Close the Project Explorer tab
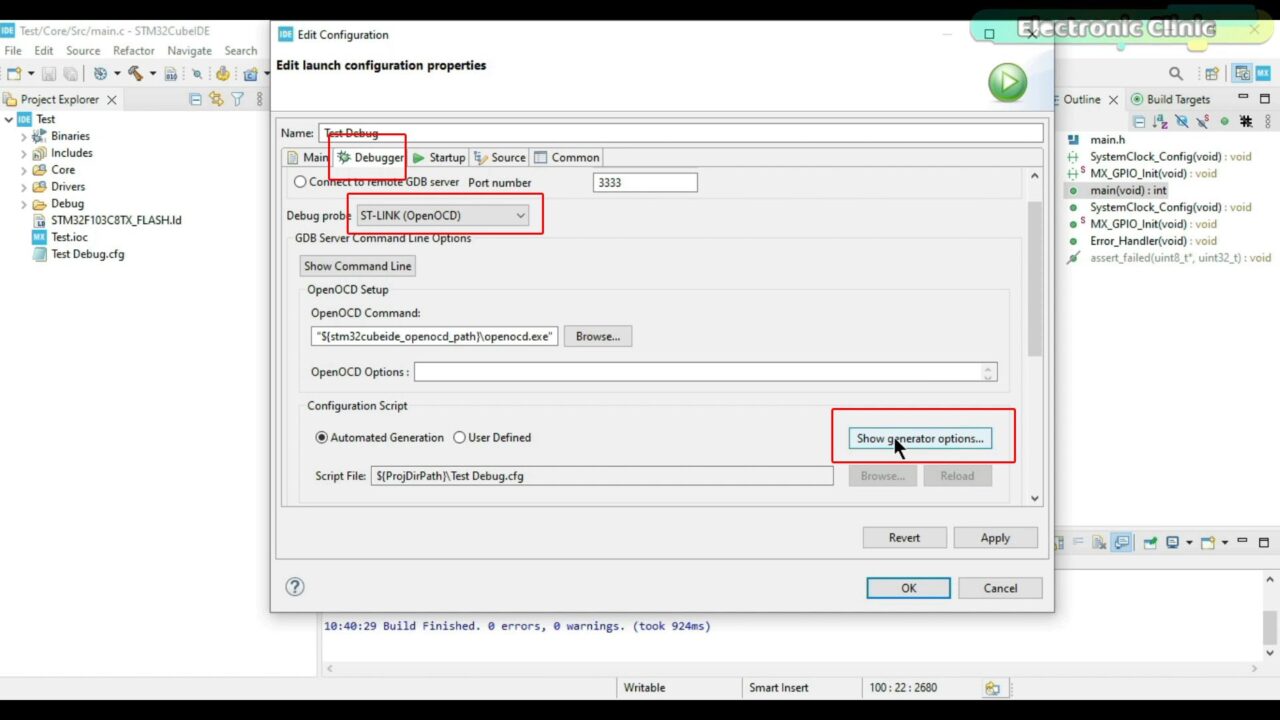Image resolution: width=1280 pixels, height=720 pixels. click(111, 99)
